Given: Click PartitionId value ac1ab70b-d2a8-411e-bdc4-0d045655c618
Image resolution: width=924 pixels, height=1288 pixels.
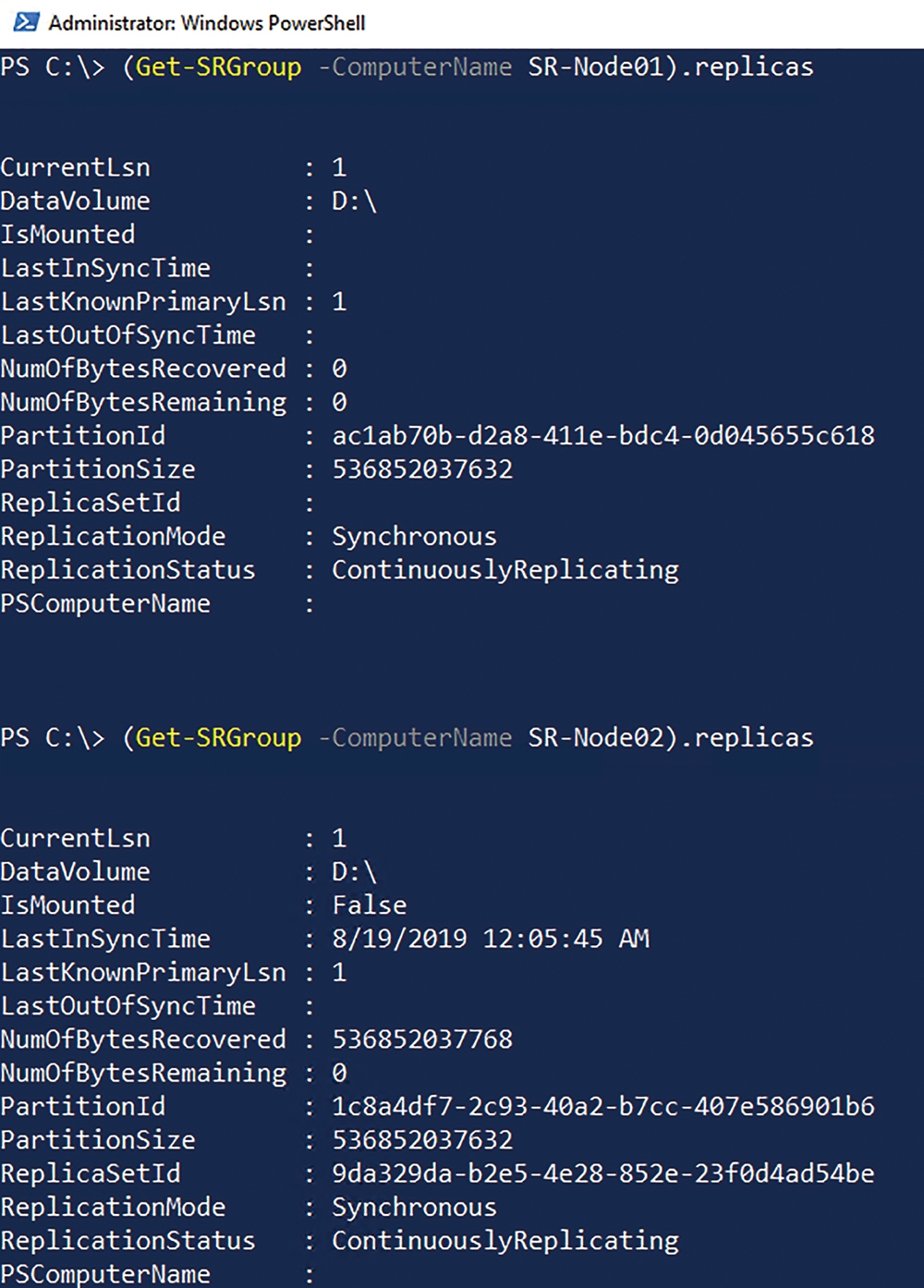Looking at the screenshot, I should [603, 435].
